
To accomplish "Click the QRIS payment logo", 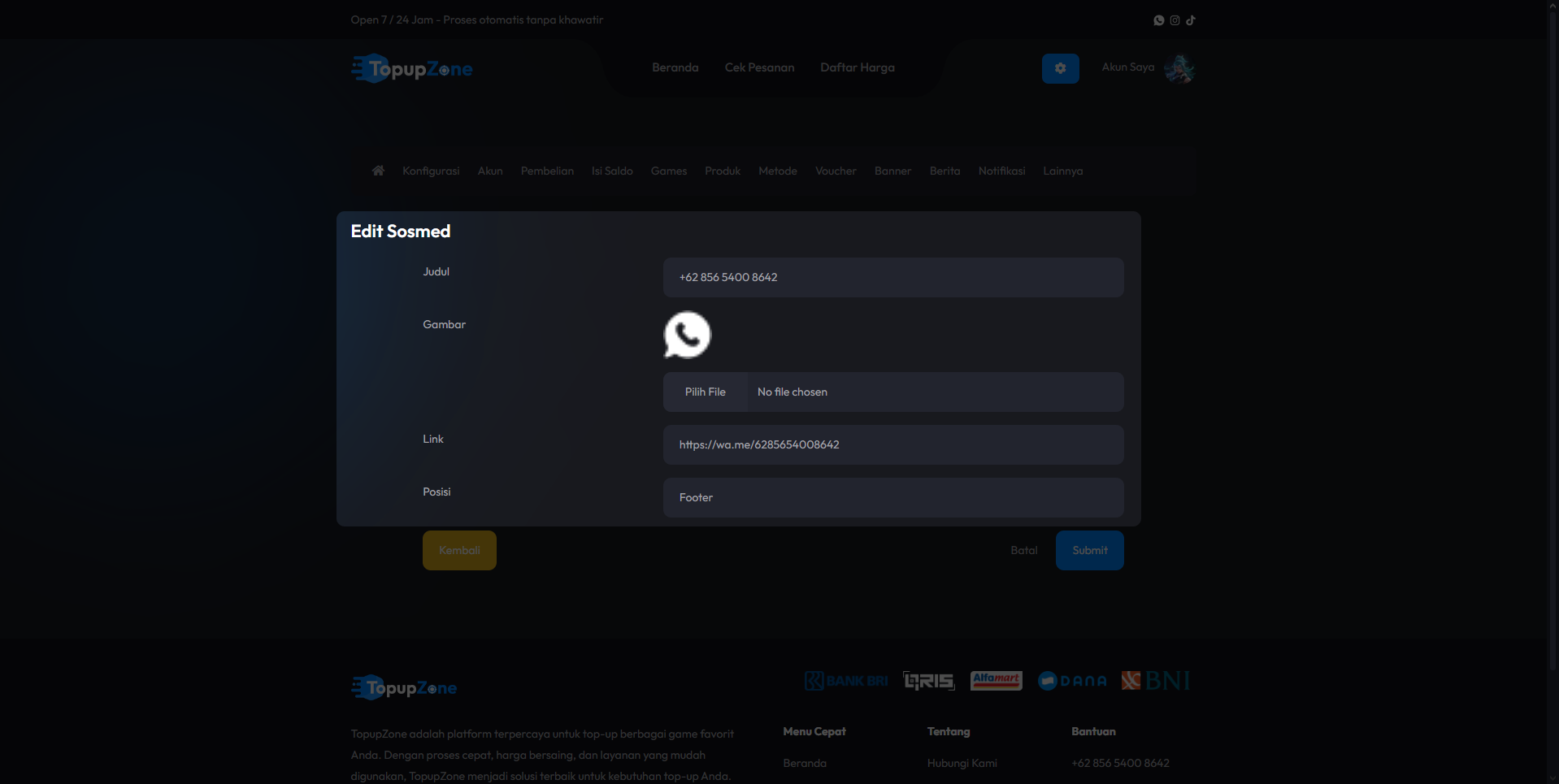I will click(x=929, y=681).
